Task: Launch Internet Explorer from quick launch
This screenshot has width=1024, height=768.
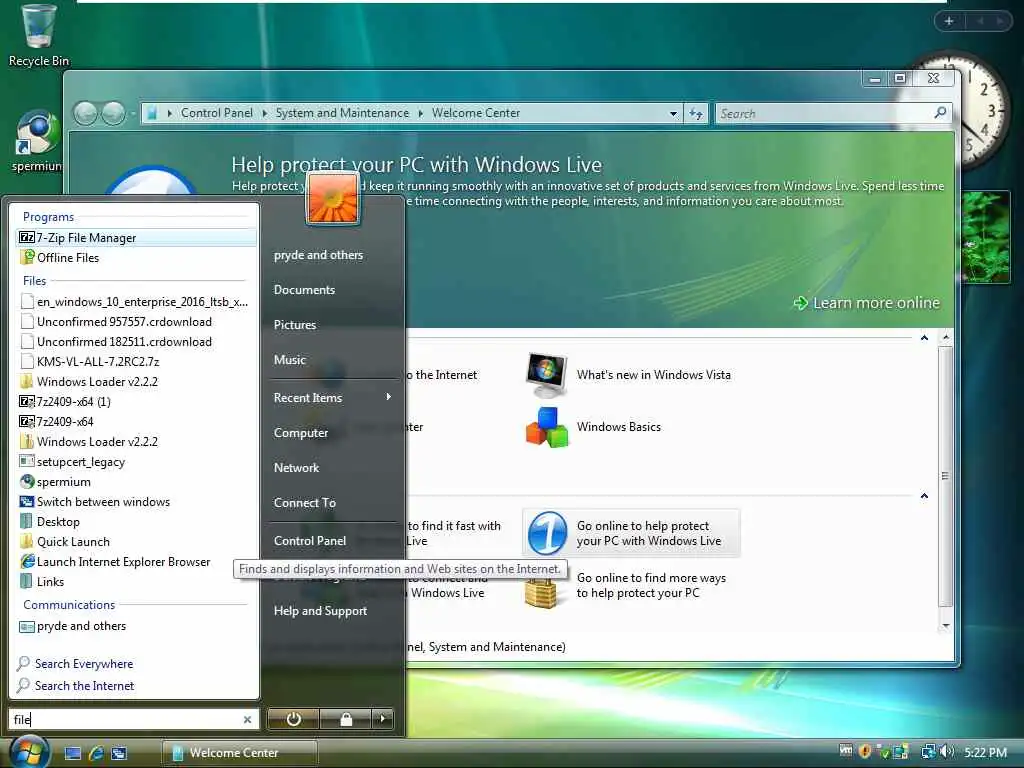Action: click(96, 754)
